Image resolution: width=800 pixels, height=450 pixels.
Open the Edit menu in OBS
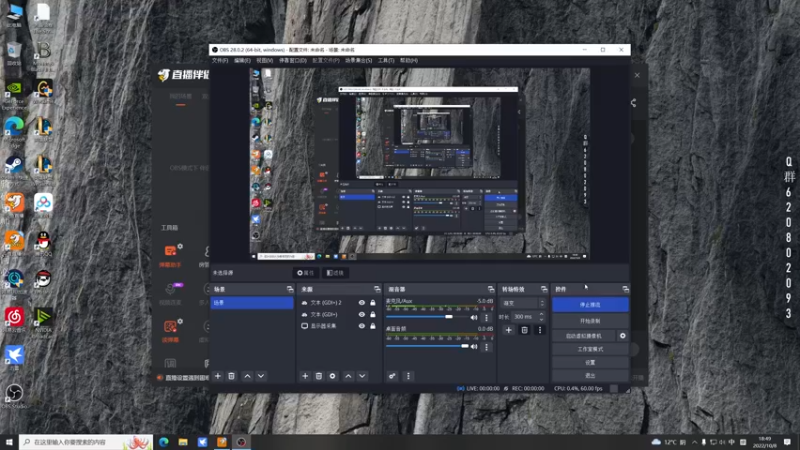tap(242, 60)
